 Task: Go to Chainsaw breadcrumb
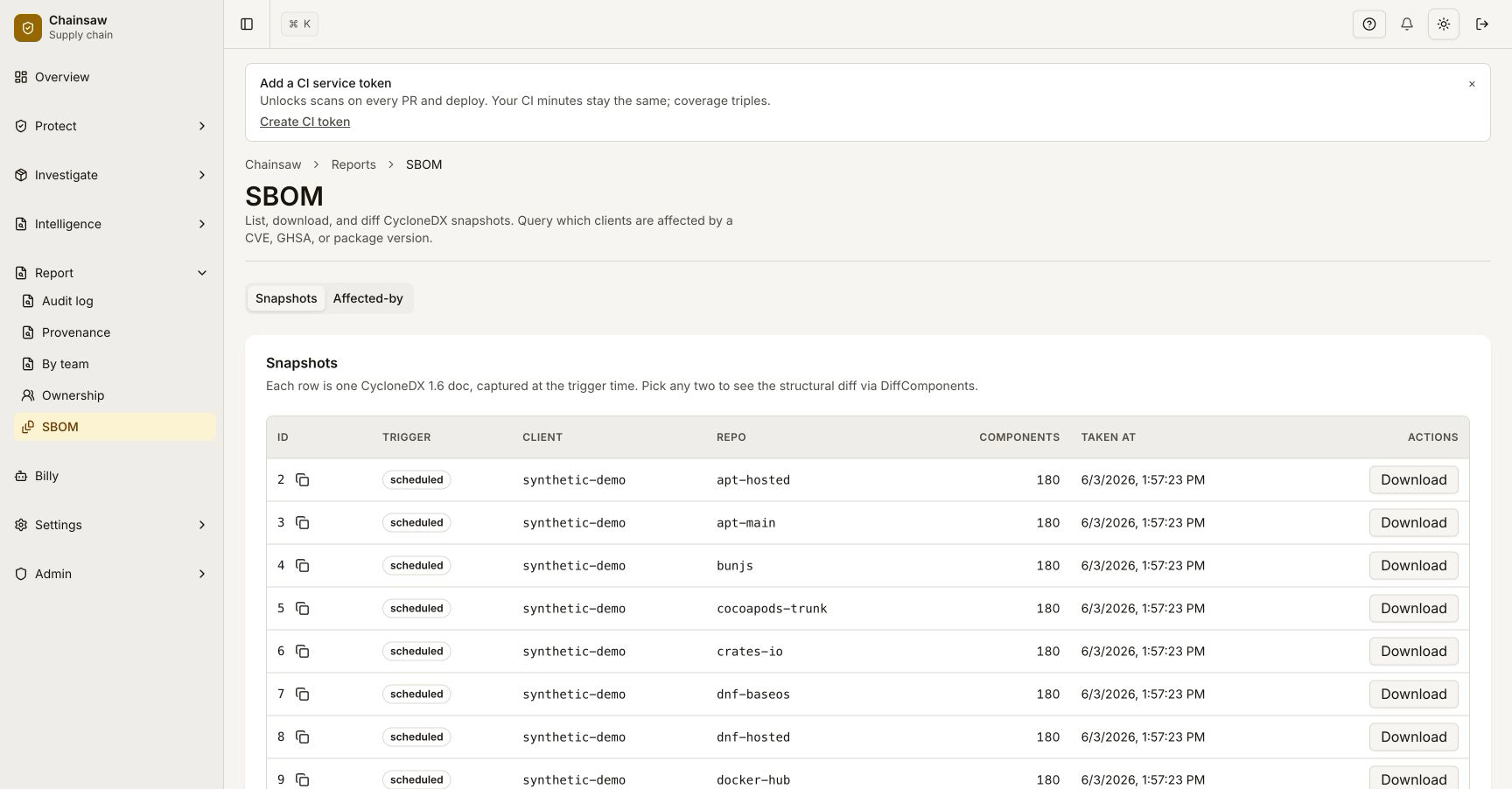[273, 164]
